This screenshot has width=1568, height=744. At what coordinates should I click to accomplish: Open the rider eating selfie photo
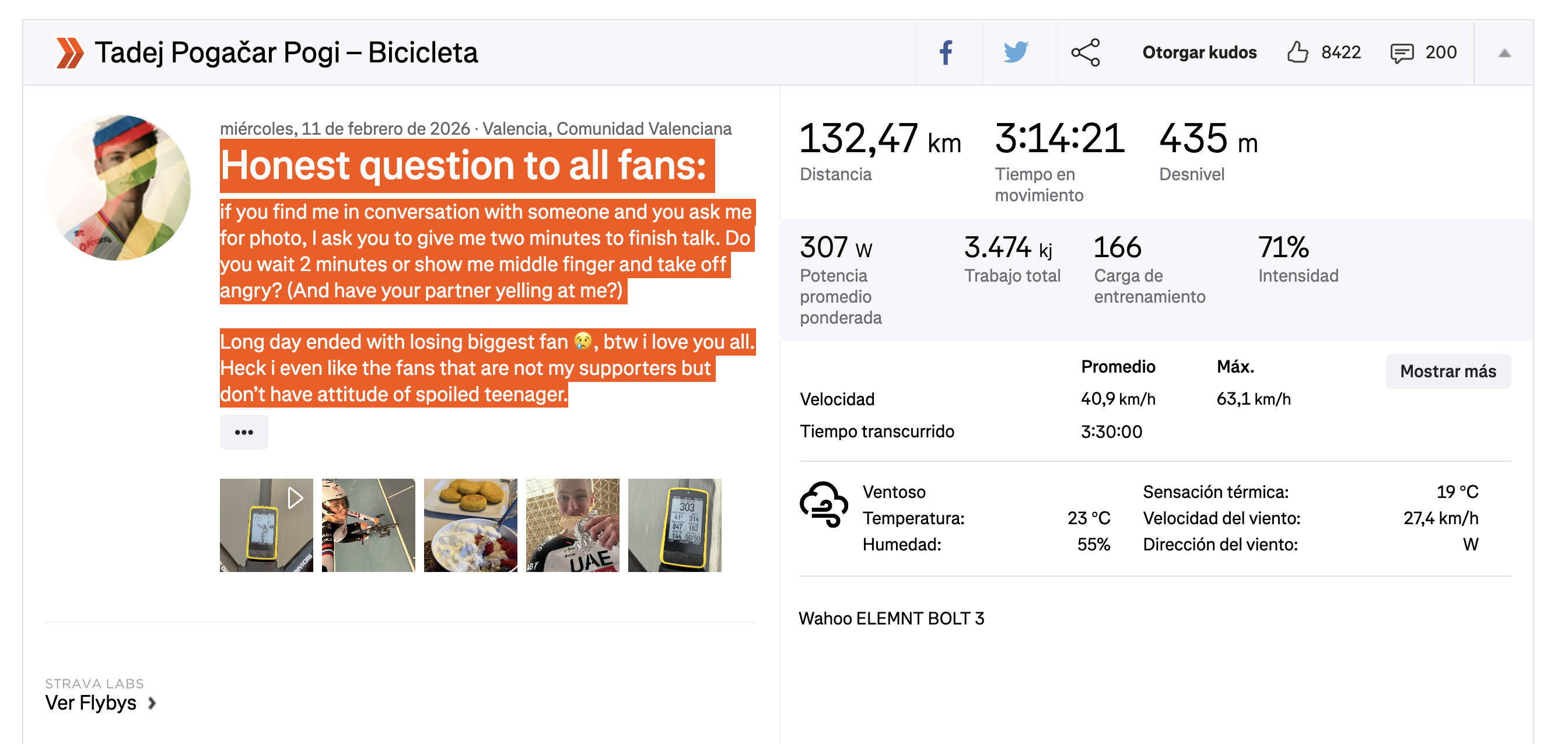pos(572,524)
